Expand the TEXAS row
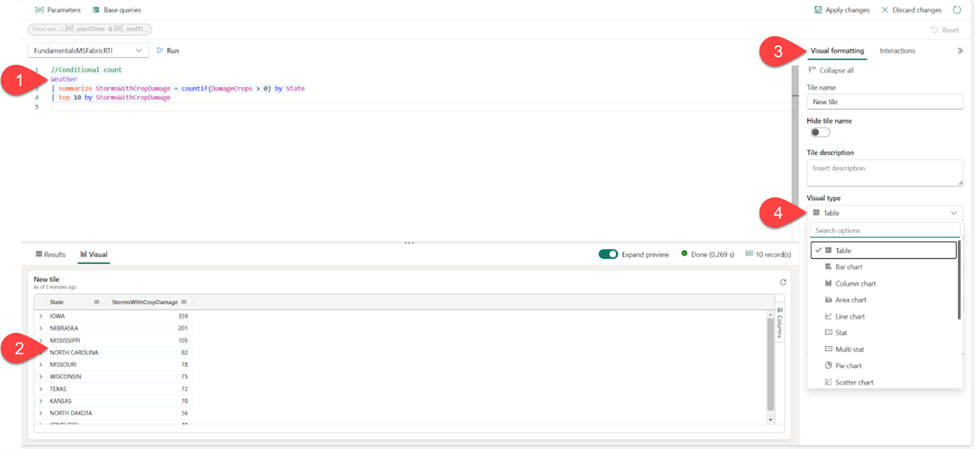Screen dimensions: 975x449 click(x=40, y=389)
